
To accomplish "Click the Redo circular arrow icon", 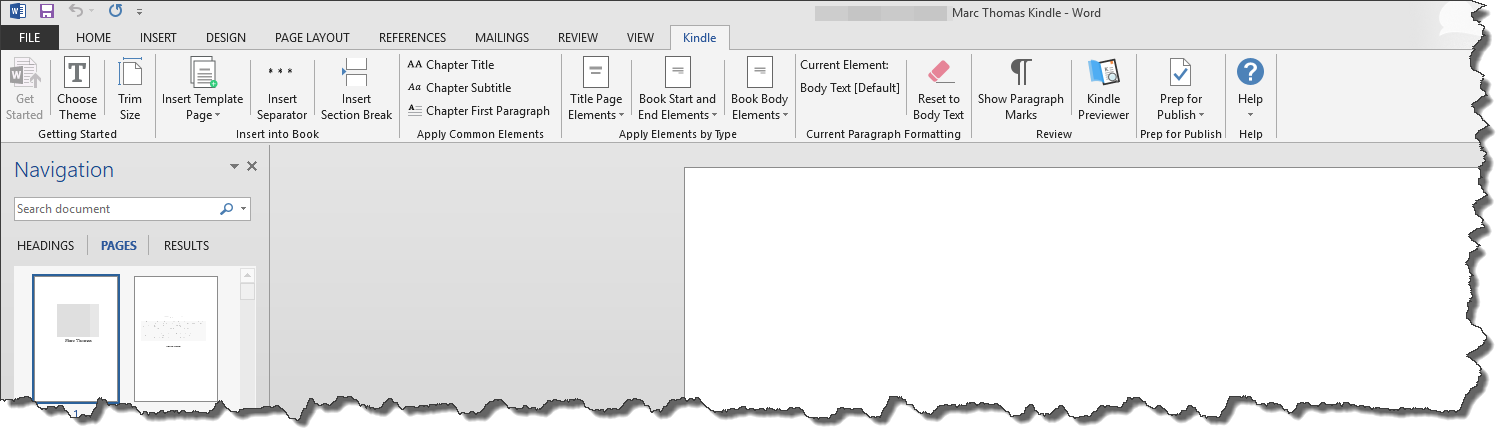I will point(115,12).
